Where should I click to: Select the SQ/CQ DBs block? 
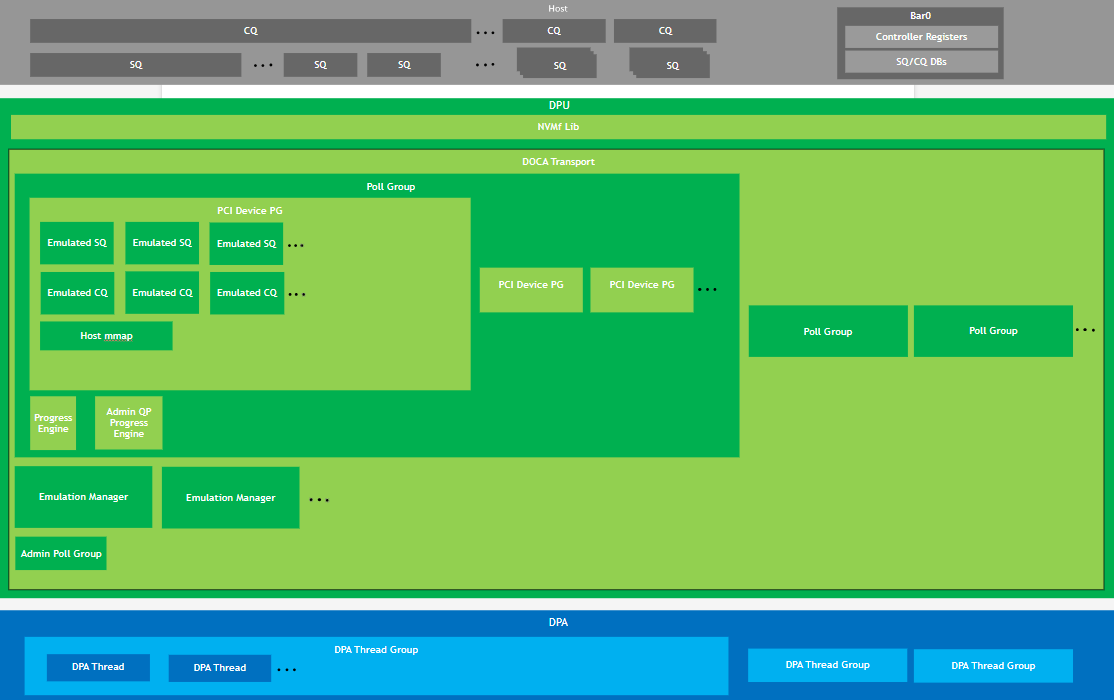[x=921, y=62]
